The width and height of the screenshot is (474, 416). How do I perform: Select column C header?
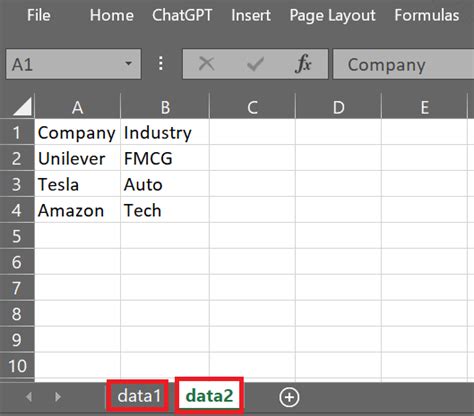coord(252,107)
